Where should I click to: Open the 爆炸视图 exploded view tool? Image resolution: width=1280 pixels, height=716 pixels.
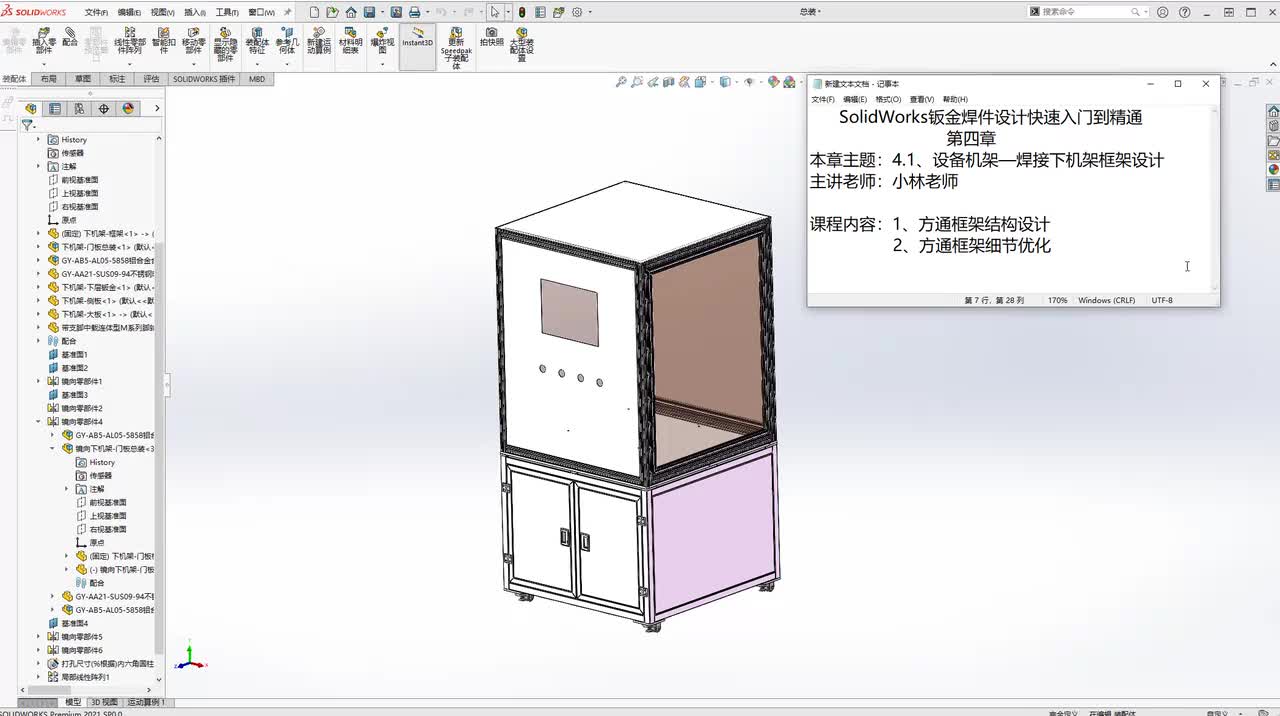pyautogui.click(x=382, y=44)
